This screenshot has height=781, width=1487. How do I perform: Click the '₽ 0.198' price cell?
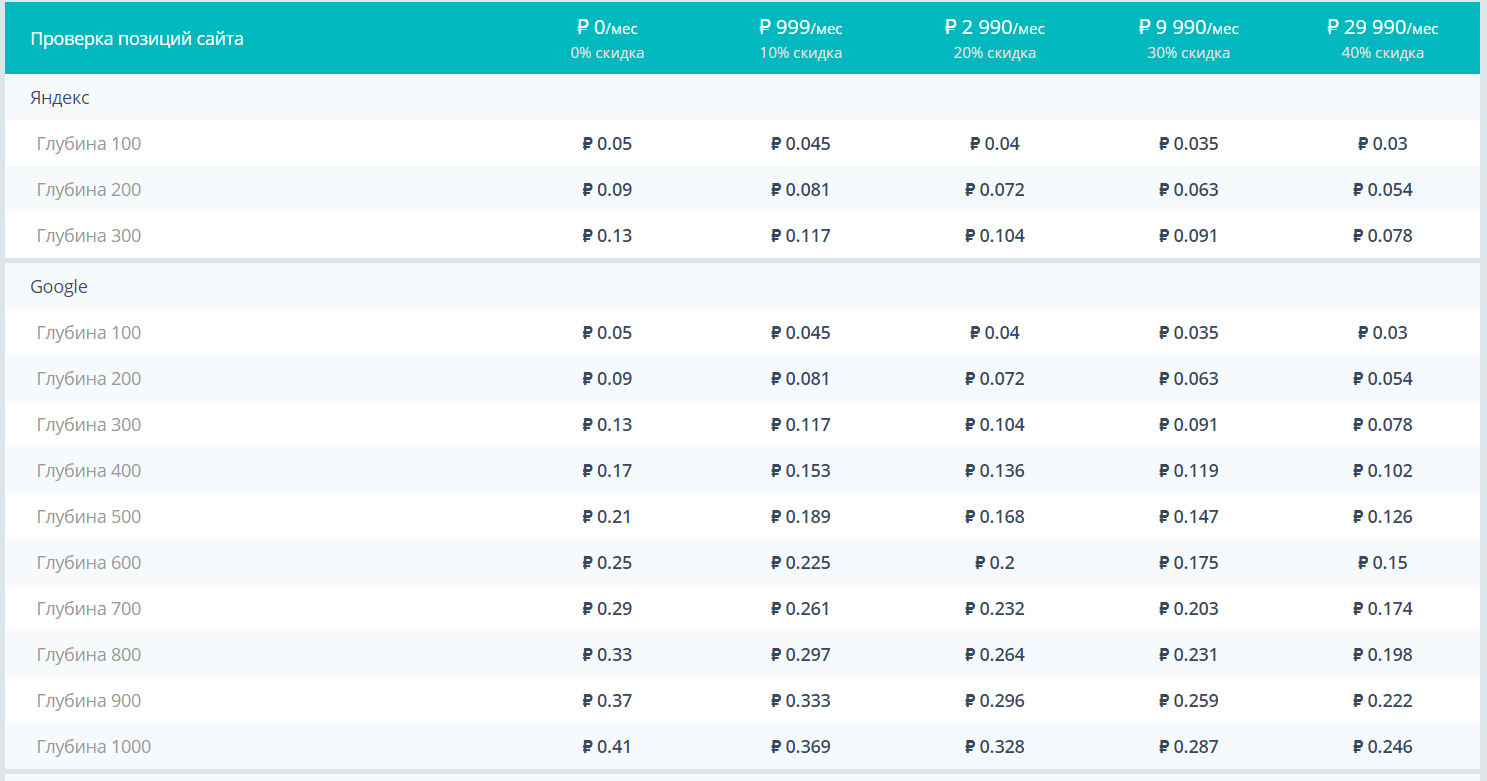[1383, 655]
